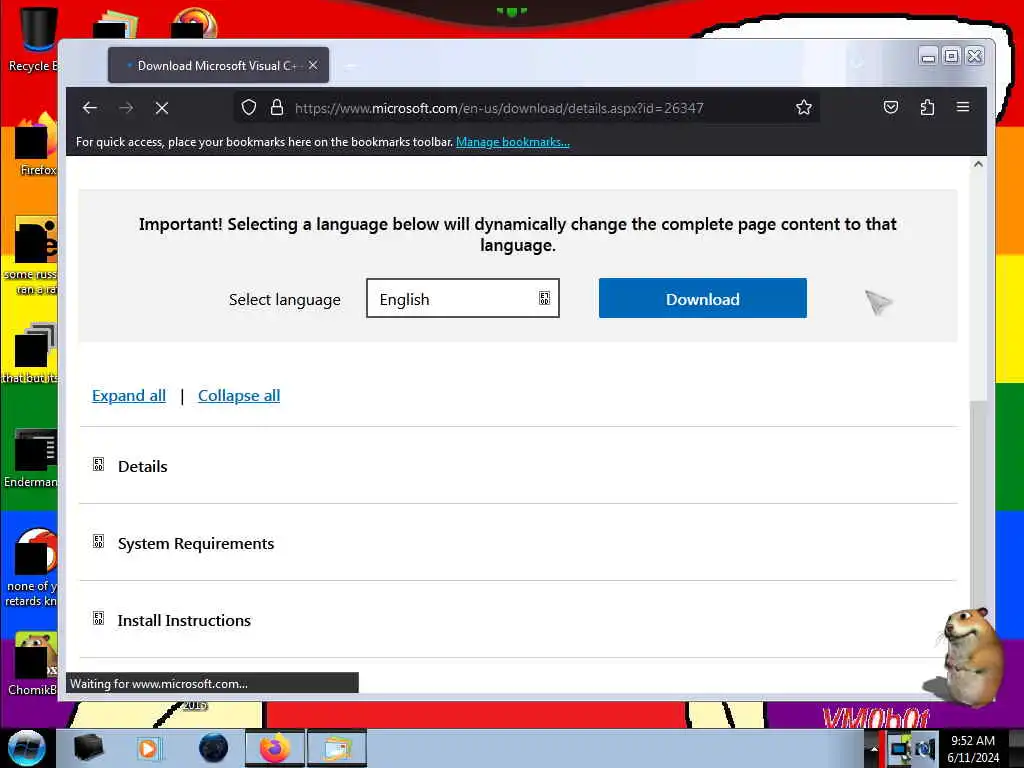Open the Extensions puzzle-piece icon

[x=927, y=107]
